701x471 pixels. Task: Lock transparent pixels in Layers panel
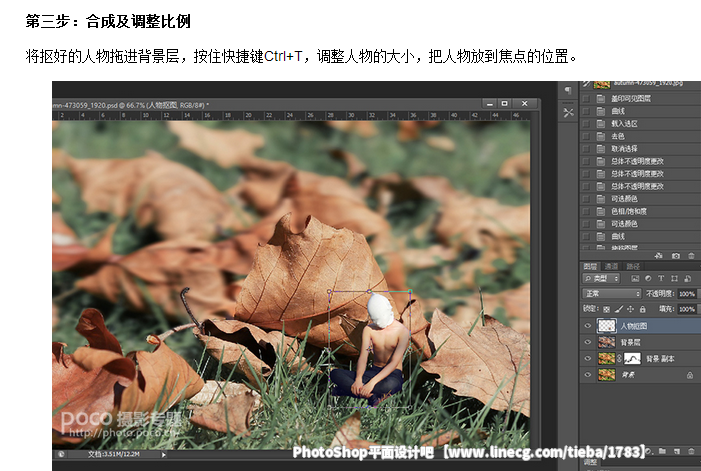pos(606,309)
